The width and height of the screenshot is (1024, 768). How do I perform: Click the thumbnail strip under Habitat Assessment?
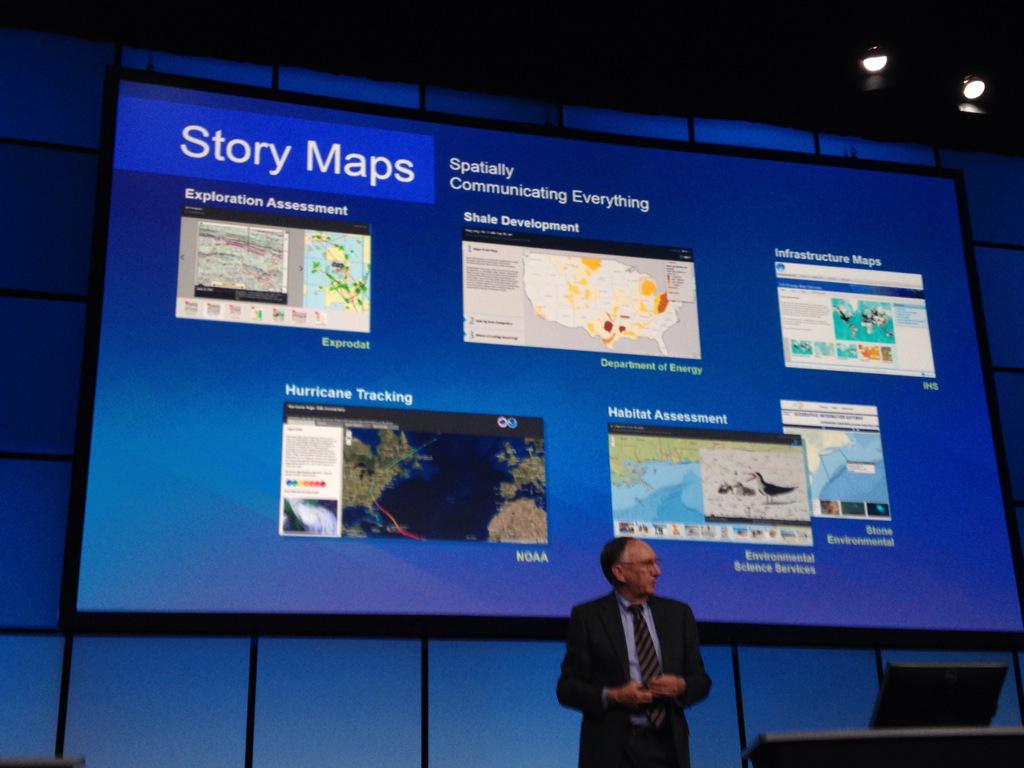[x=712, y=532]
